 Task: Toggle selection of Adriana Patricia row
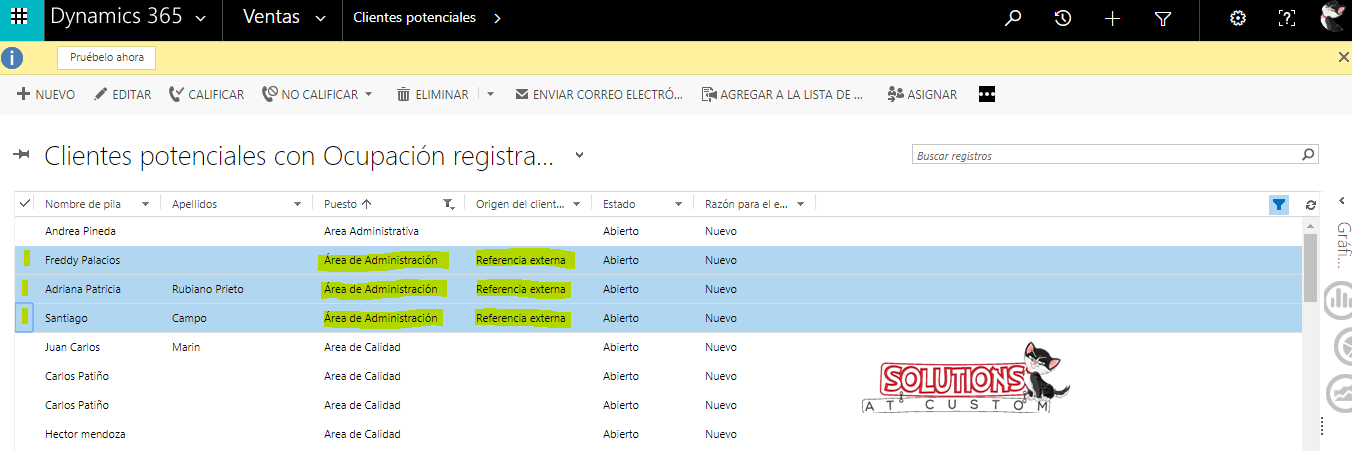point(27,288)
